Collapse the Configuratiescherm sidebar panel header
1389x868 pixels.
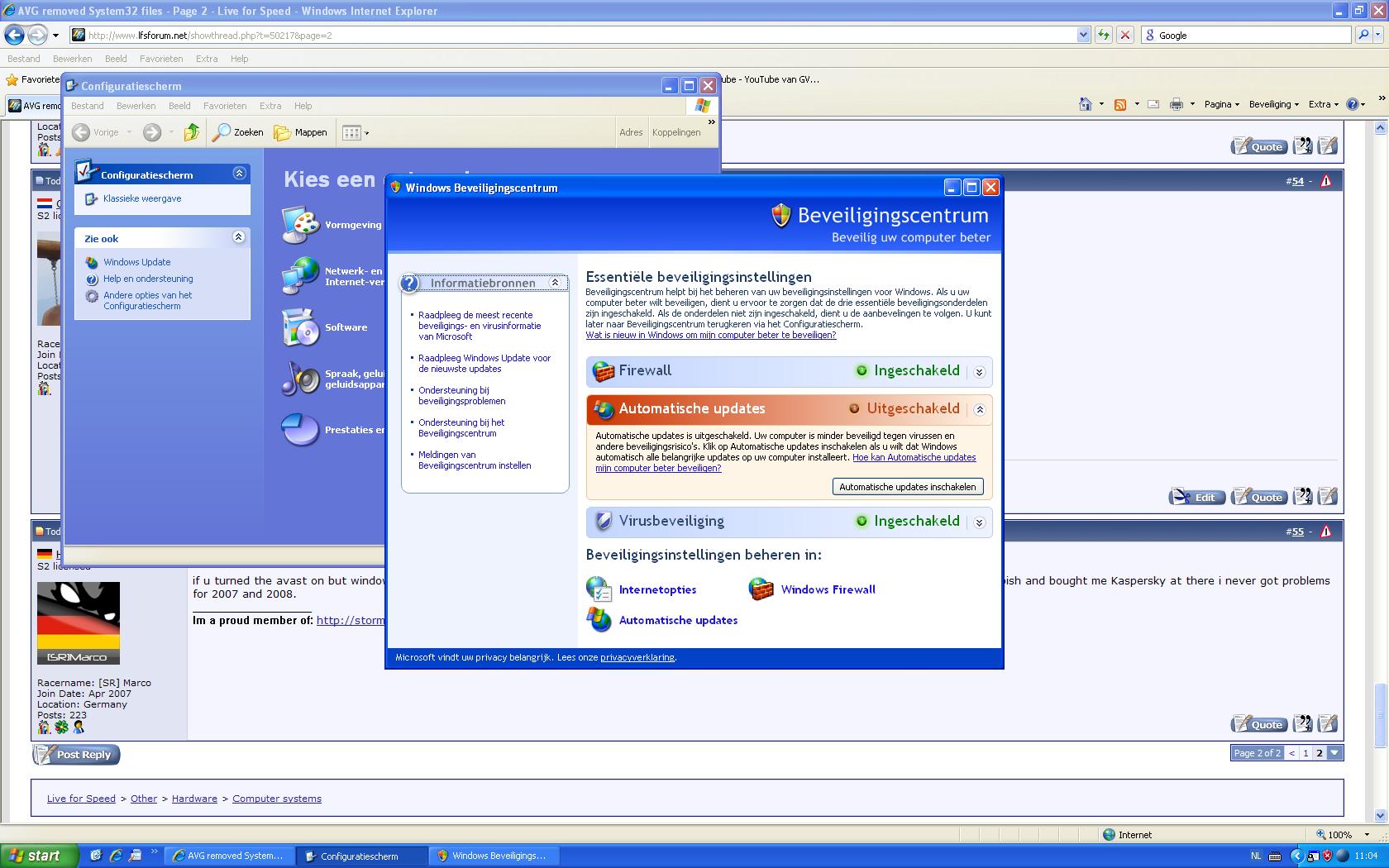coord(239,173)
